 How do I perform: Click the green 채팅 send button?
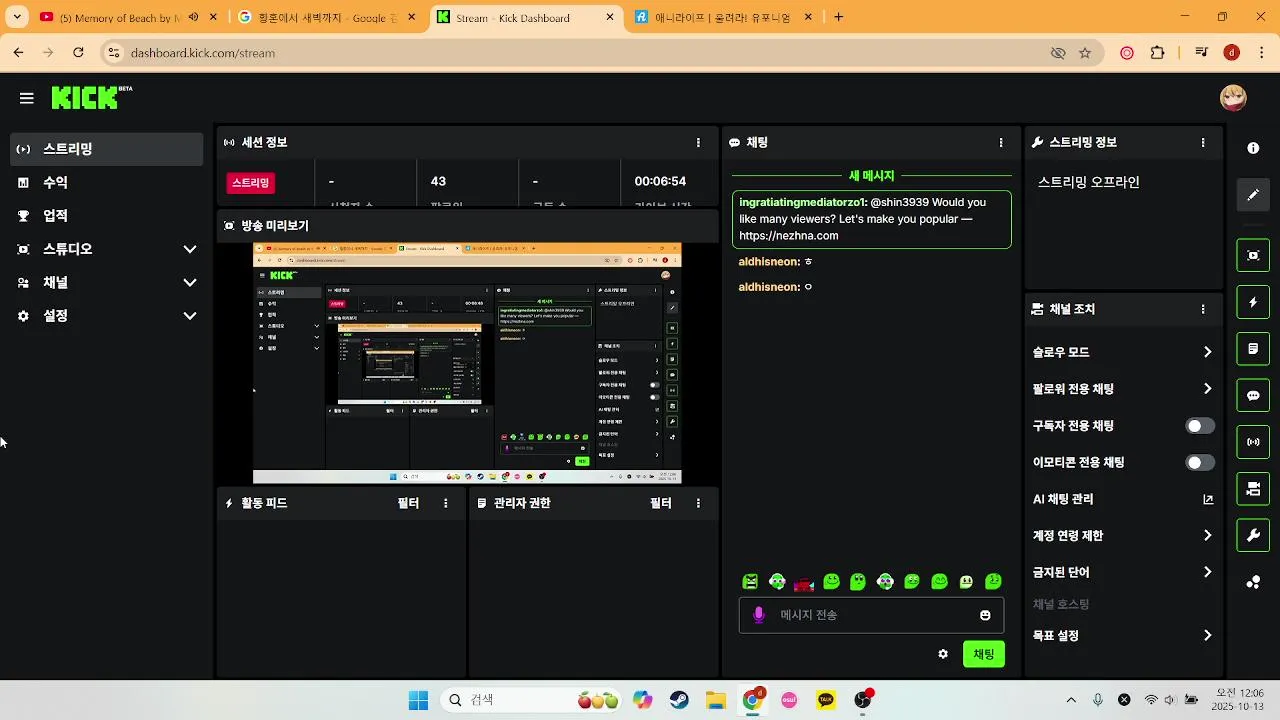[984, 654]
